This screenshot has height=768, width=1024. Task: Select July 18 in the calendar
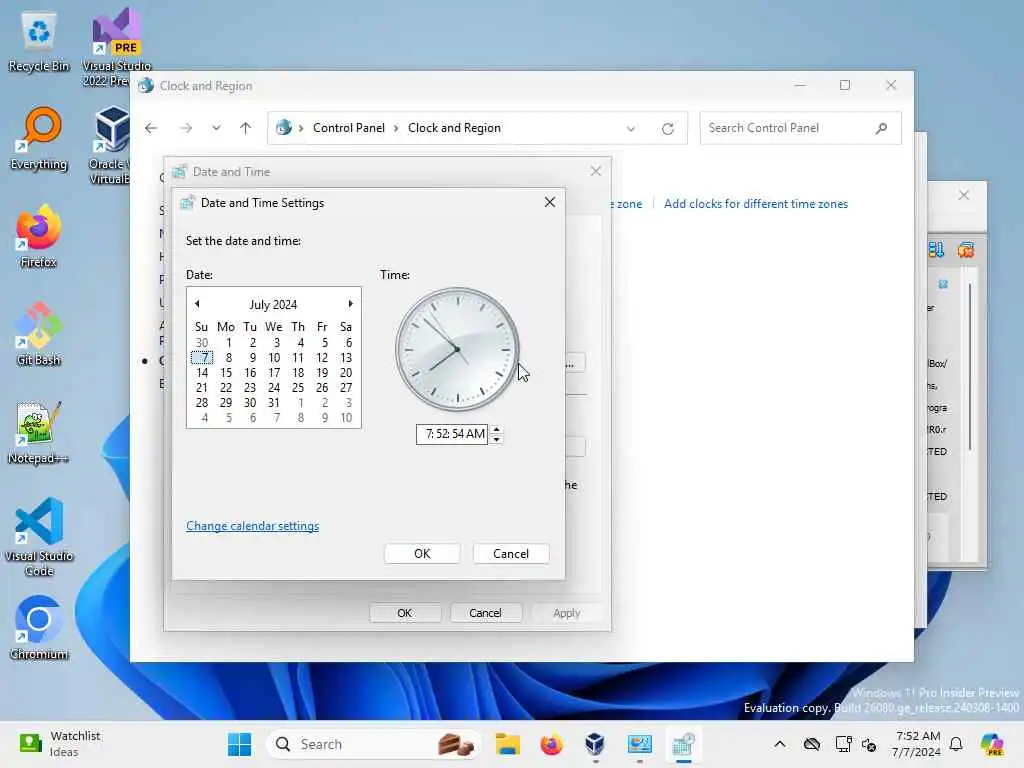[298, 372]
